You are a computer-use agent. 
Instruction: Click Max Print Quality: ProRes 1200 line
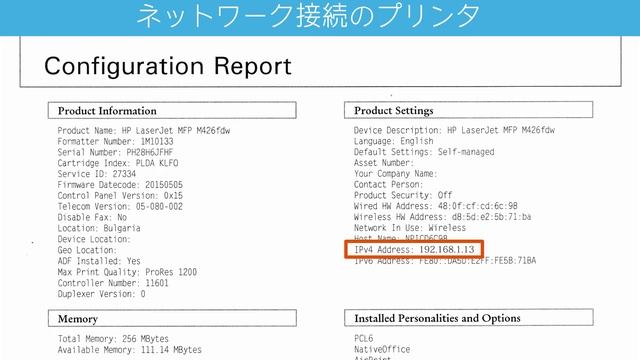[127, 272]
